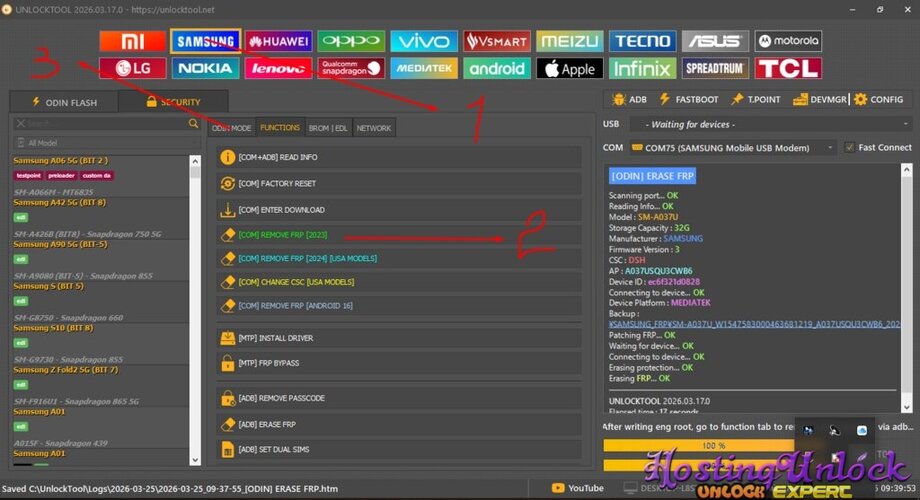
Task: Run [MTP] FRP BYPASS
Action: click(399, 363)
